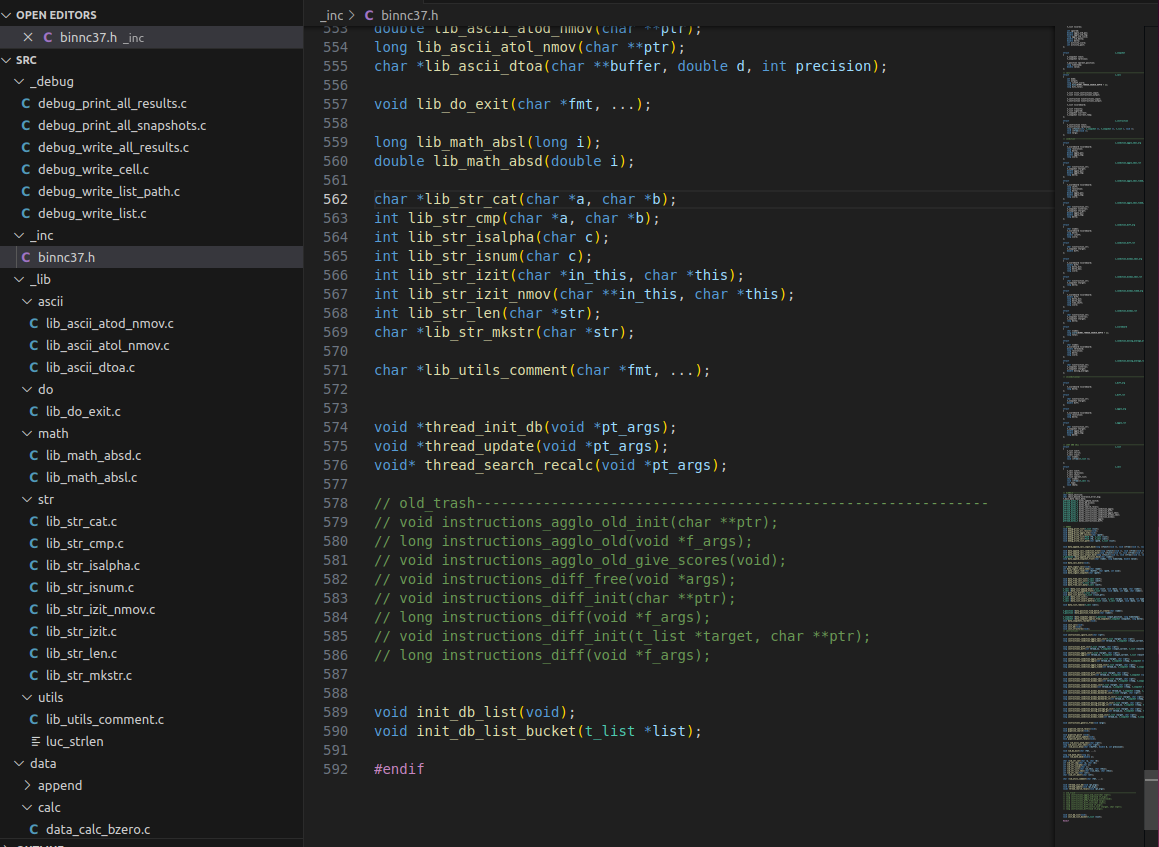Image resolution: width=1159 pixels, height=847 pixels.
Task: Click line number 574 in the gutter
Action: click(335, 427)
